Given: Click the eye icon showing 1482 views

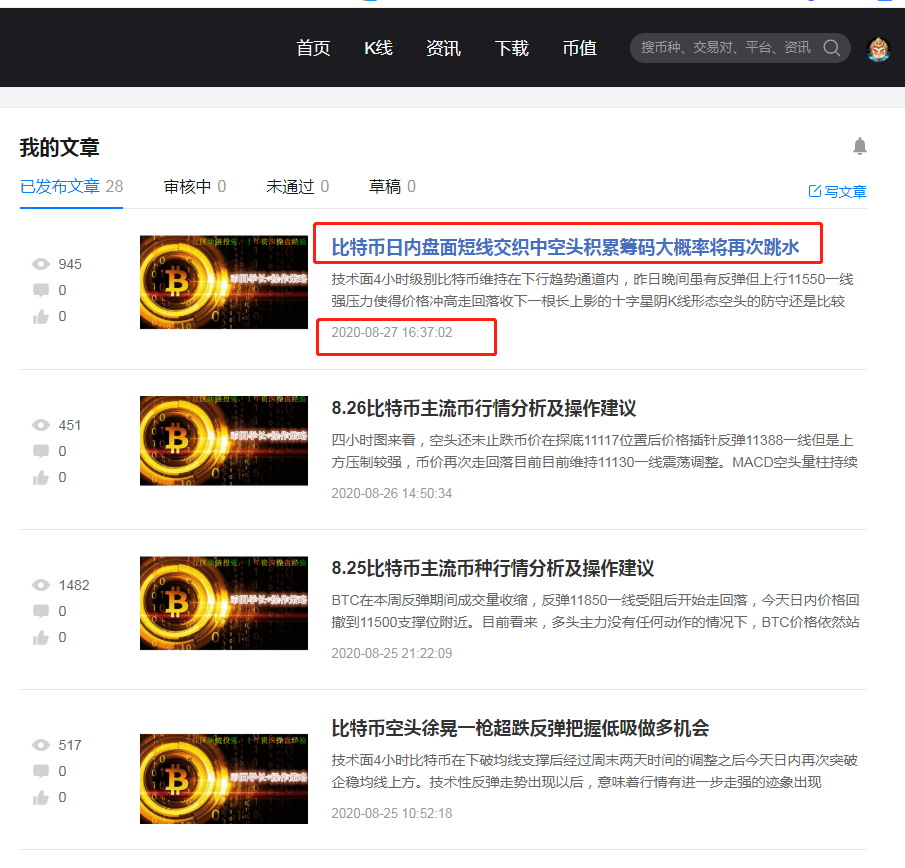Looking at the screenshot, I should pyautogui.click(x=40, y=583).
